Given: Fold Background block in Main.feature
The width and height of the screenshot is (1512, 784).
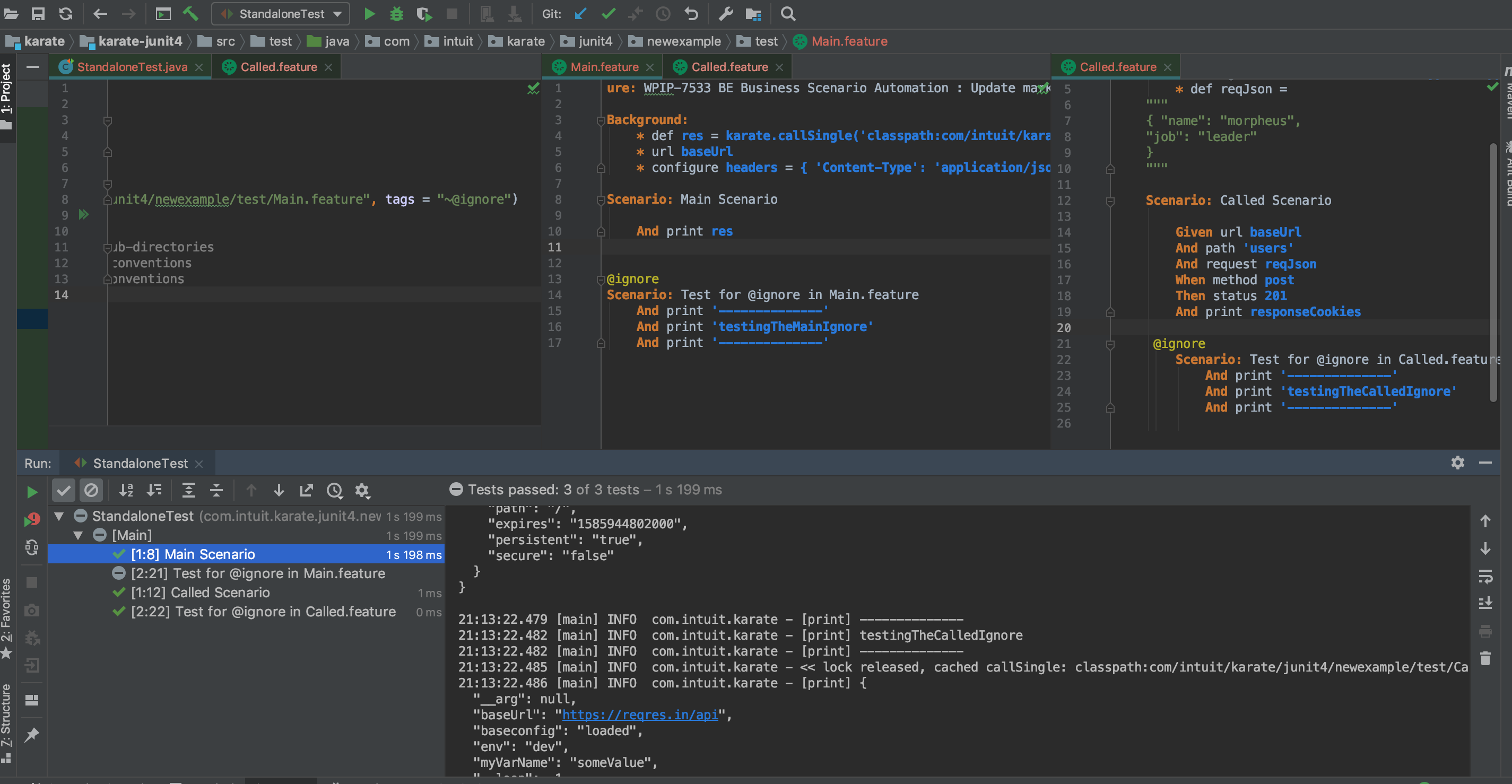Looking at the screenshot, I should tap(601, 121).
